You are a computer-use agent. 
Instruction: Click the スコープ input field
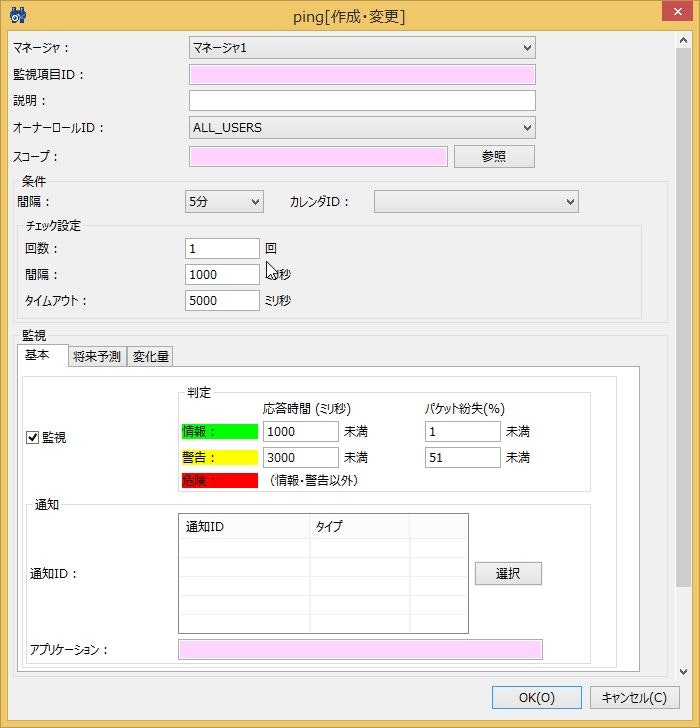[318, 156]
